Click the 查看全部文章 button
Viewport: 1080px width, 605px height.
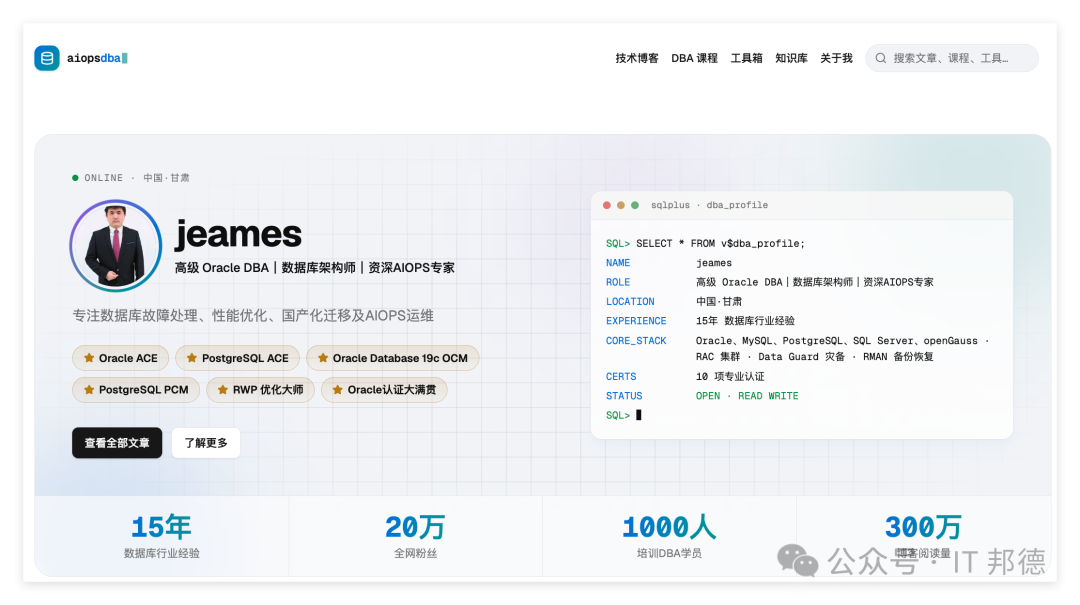[117, 442]
